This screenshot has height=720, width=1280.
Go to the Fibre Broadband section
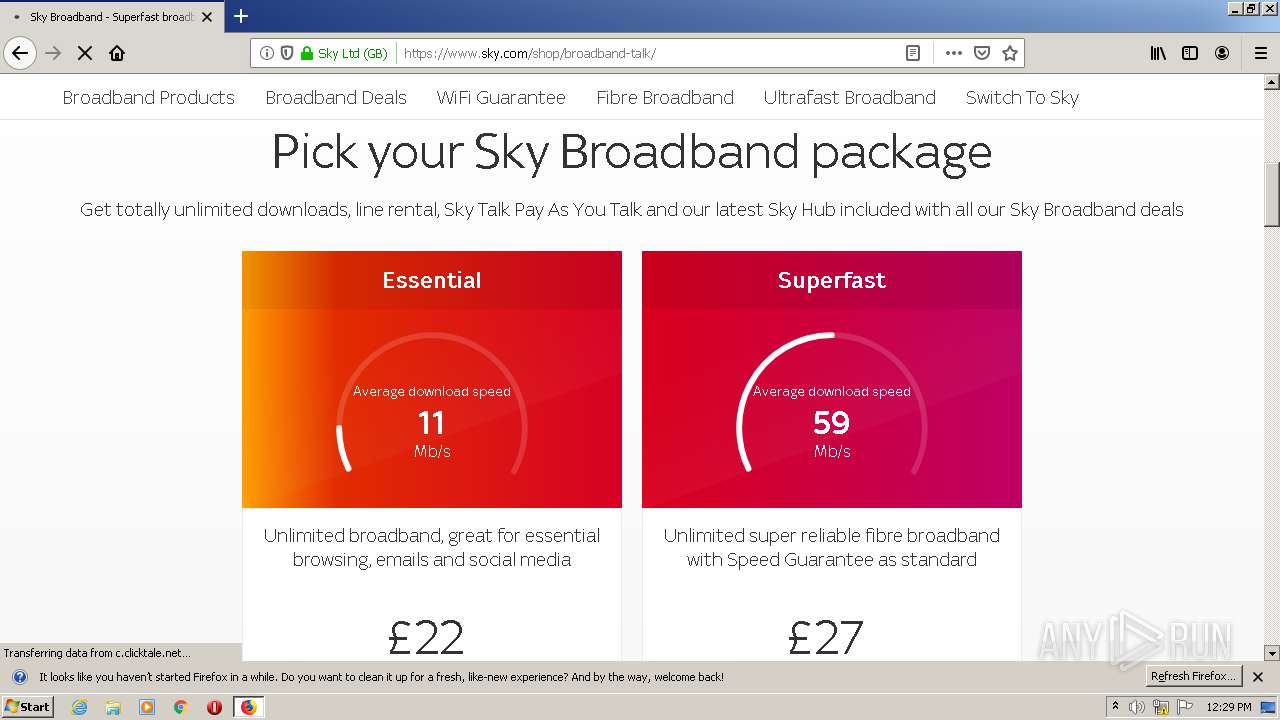665,97
